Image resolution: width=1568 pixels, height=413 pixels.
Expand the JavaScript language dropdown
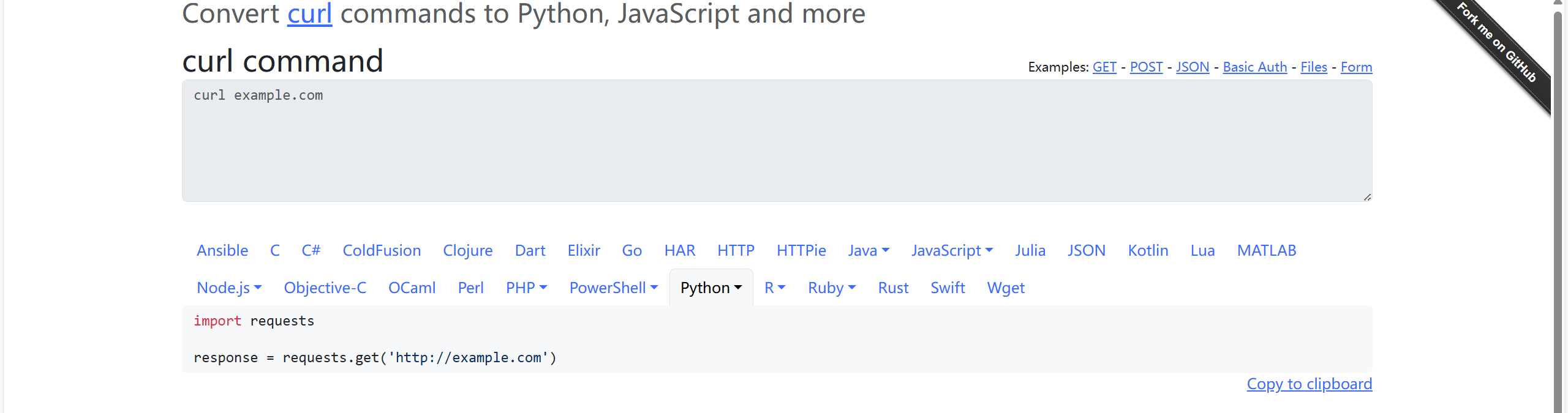pos(952,250)
